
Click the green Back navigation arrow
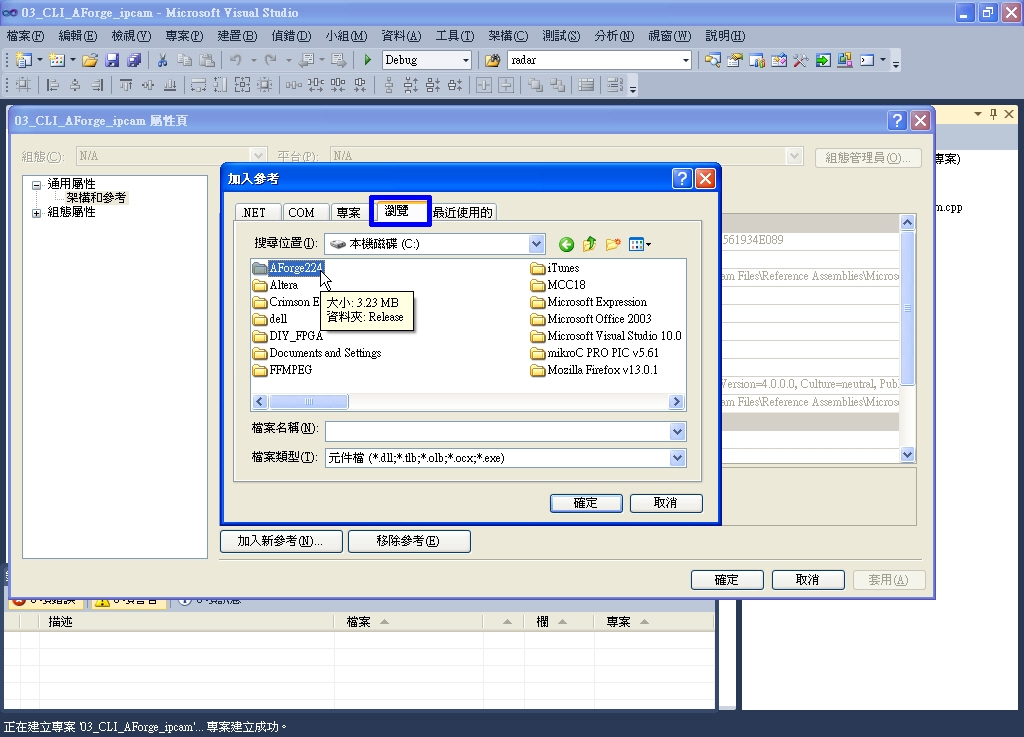pos(566,243)
